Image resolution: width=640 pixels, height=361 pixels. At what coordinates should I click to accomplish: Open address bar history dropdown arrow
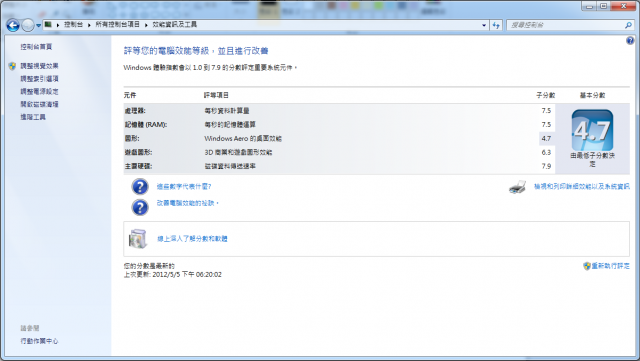484,25
